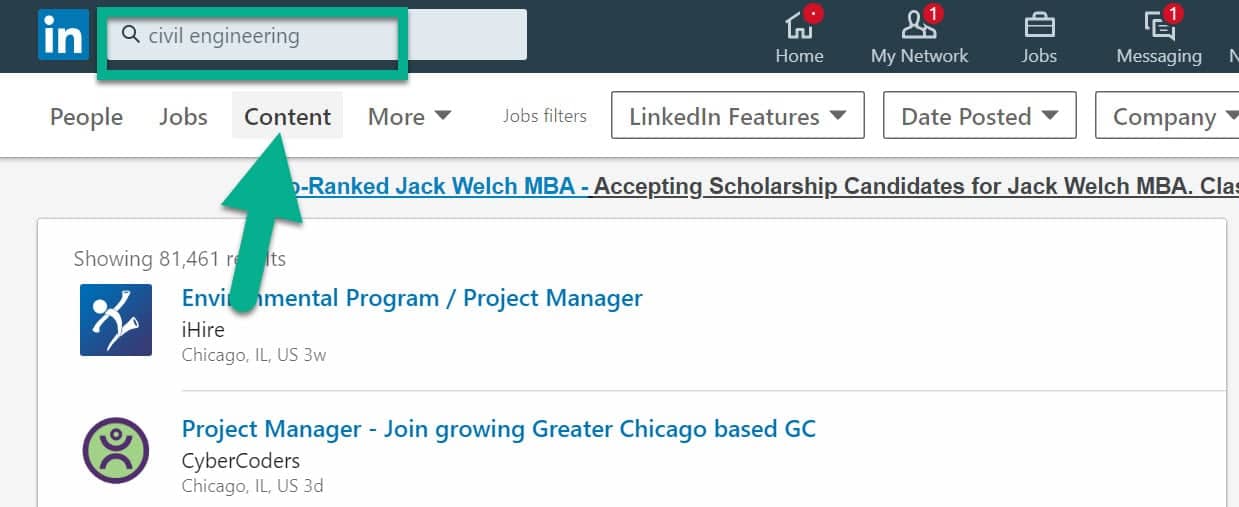Open the Jobs briefcase icon

point(1039,23)
